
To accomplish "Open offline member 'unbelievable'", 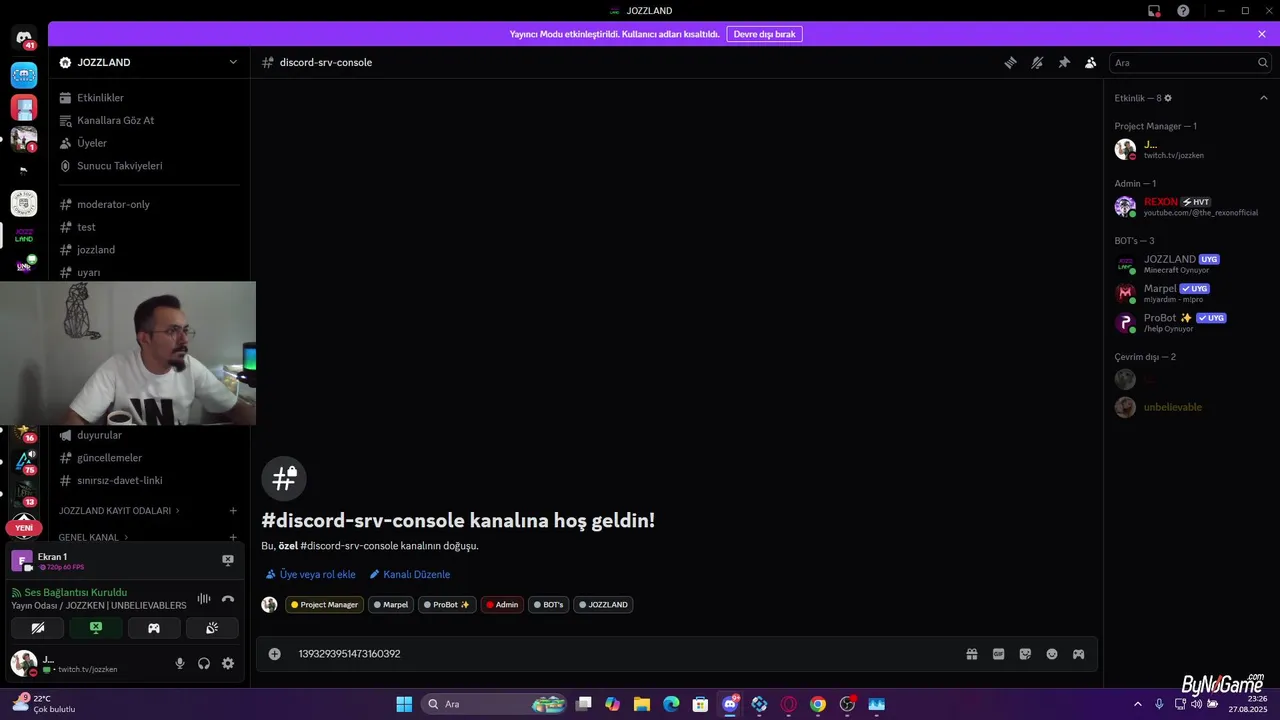I will point(1190,407).
